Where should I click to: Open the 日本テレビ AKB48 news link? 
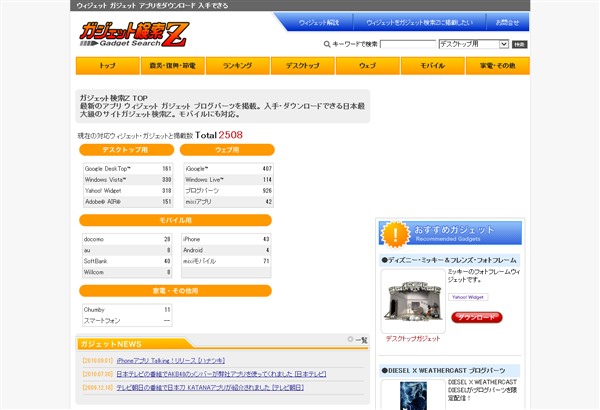(x=221, y=374)
